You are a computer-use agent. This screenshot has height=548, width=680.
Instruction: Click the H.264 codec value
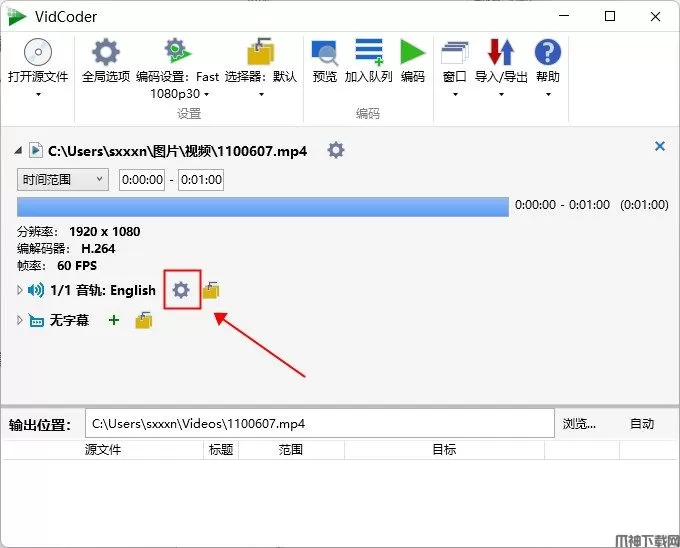98,248
